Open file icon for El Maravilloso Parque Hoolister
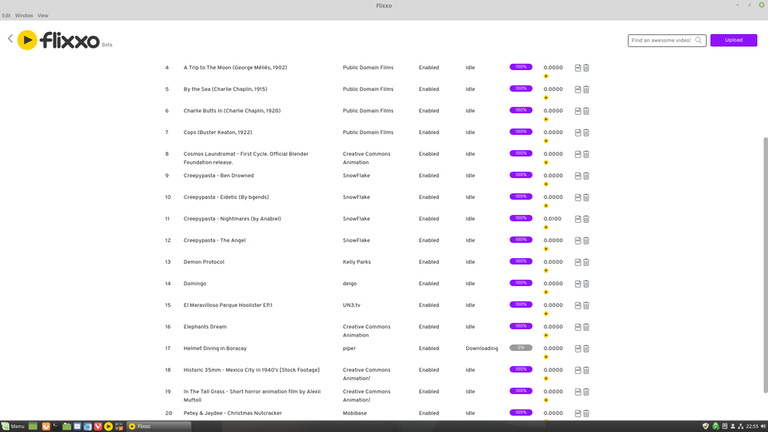768x432 pixels. (x=578, y=305)
